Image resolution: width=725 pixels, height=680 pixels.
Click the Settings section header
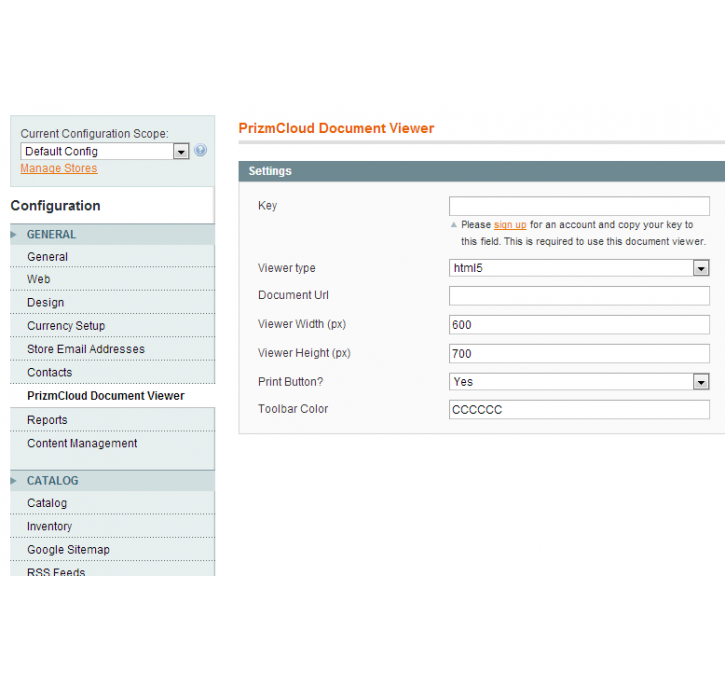pyautogui.click(x=481, y=171)
